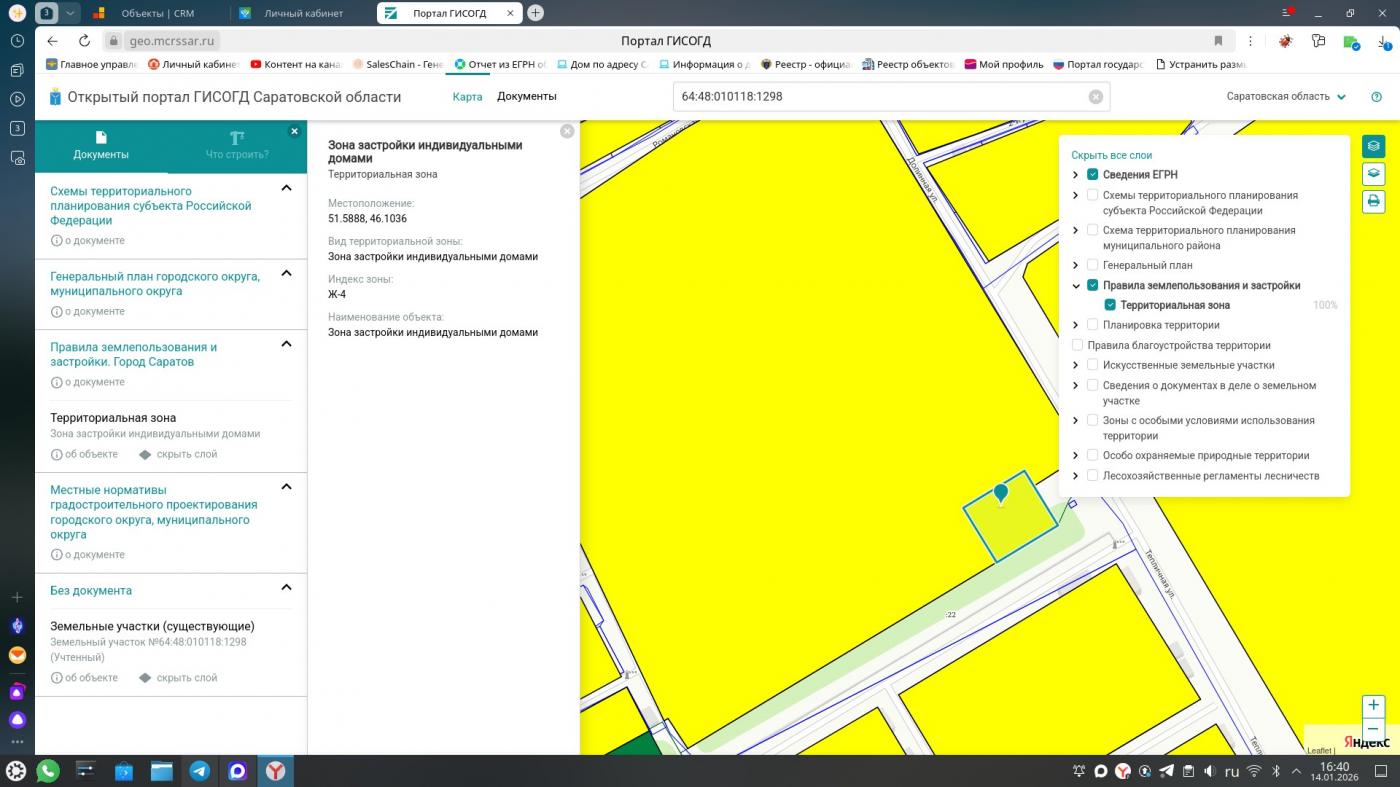Switch to the Что строить? tab
The height and width of the screenshot is (787, 1400).
tap(237, 145)
